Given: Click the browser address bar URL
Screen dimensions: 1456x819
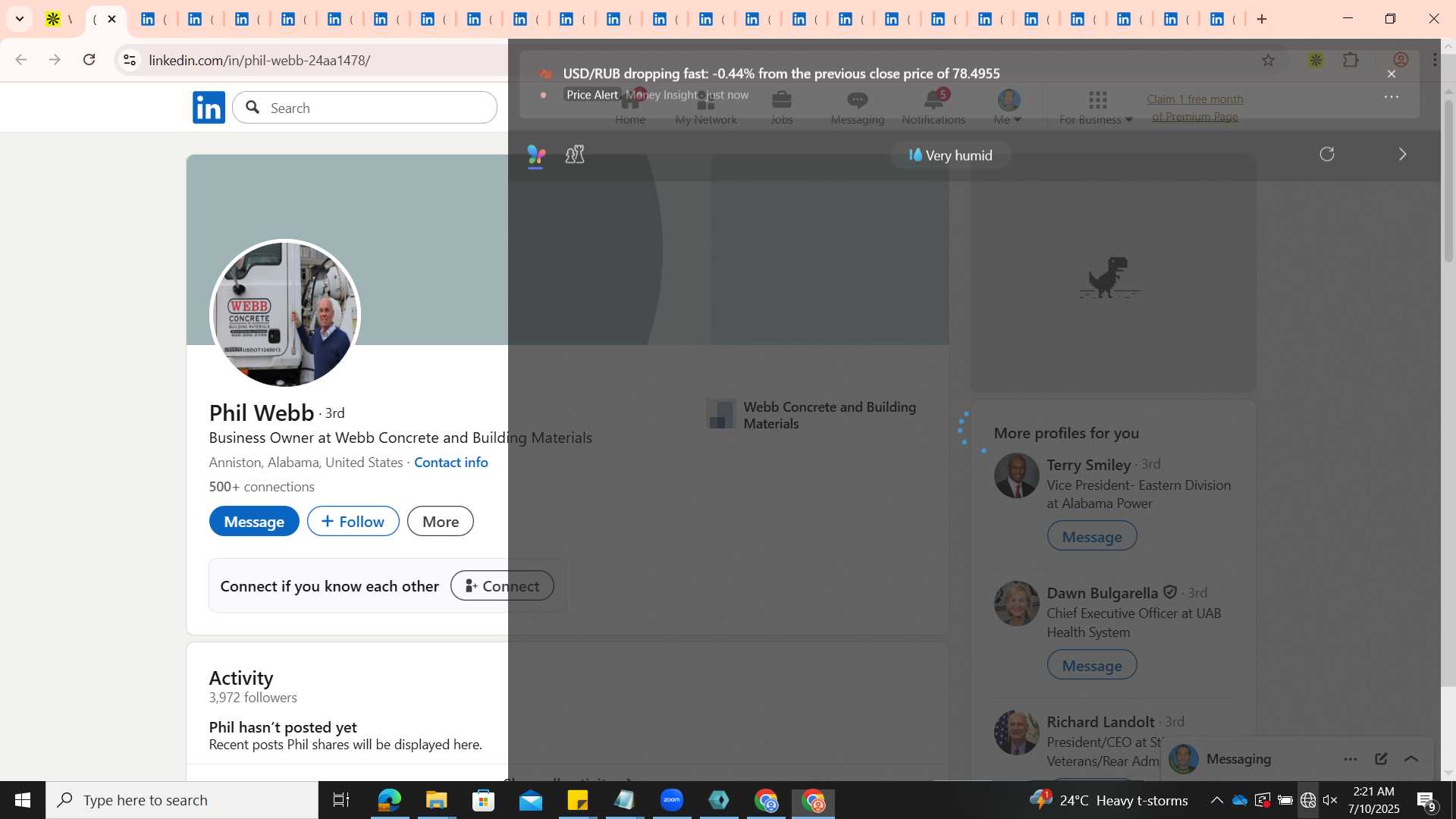Looking at the screenshot, I should point(259,60).
